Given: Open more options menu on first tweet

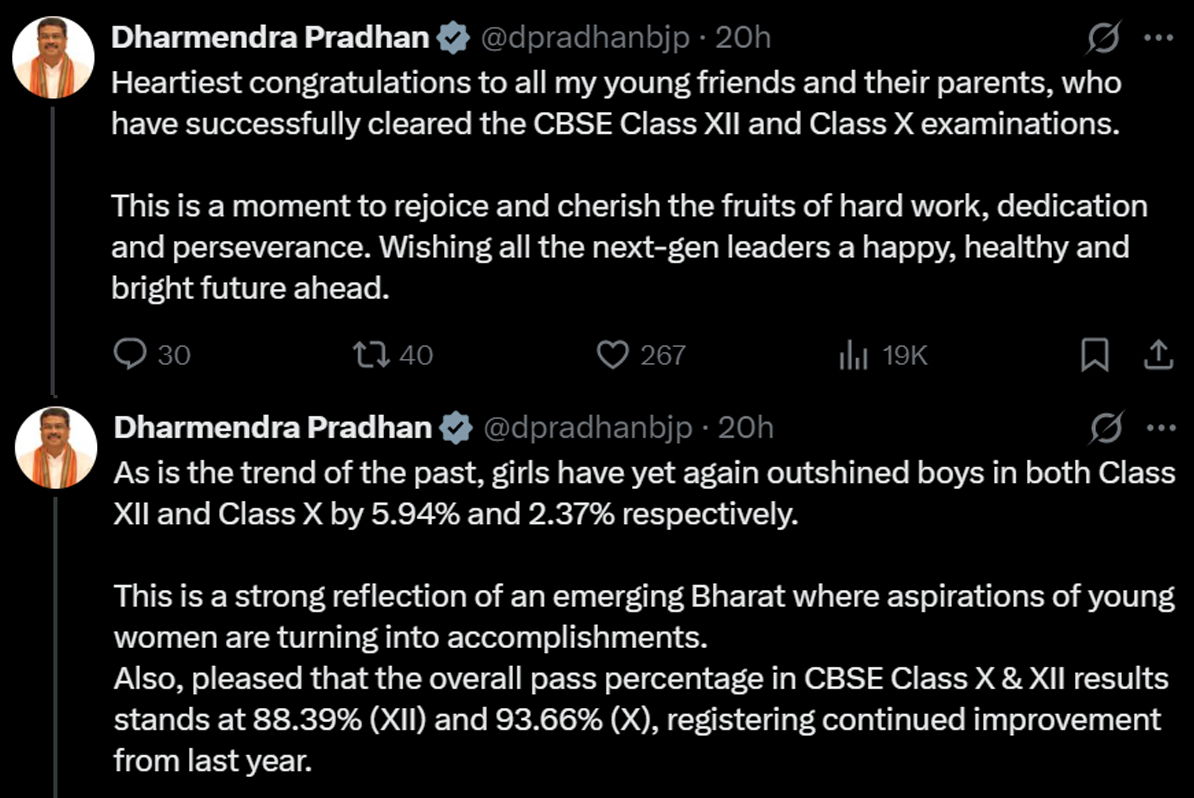Looking at the screenshot, I should [x=1157, y=39].
